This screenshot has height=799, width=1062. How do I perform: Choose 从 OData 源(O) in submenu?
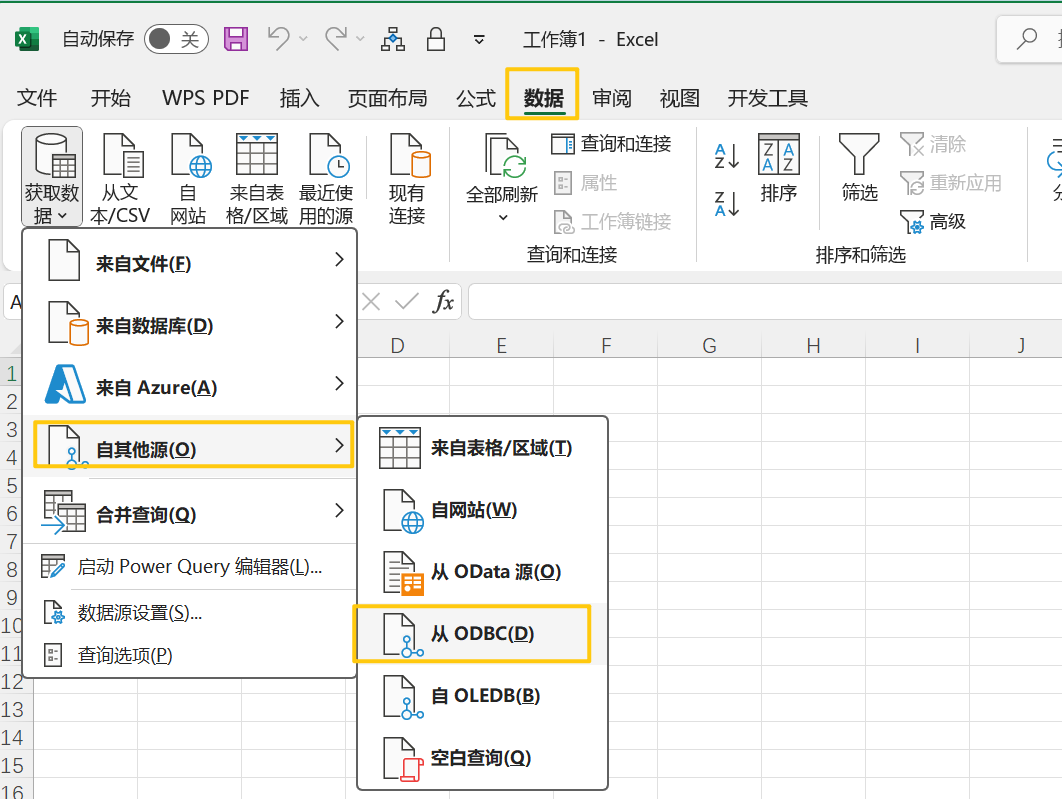tap(482, 571)
